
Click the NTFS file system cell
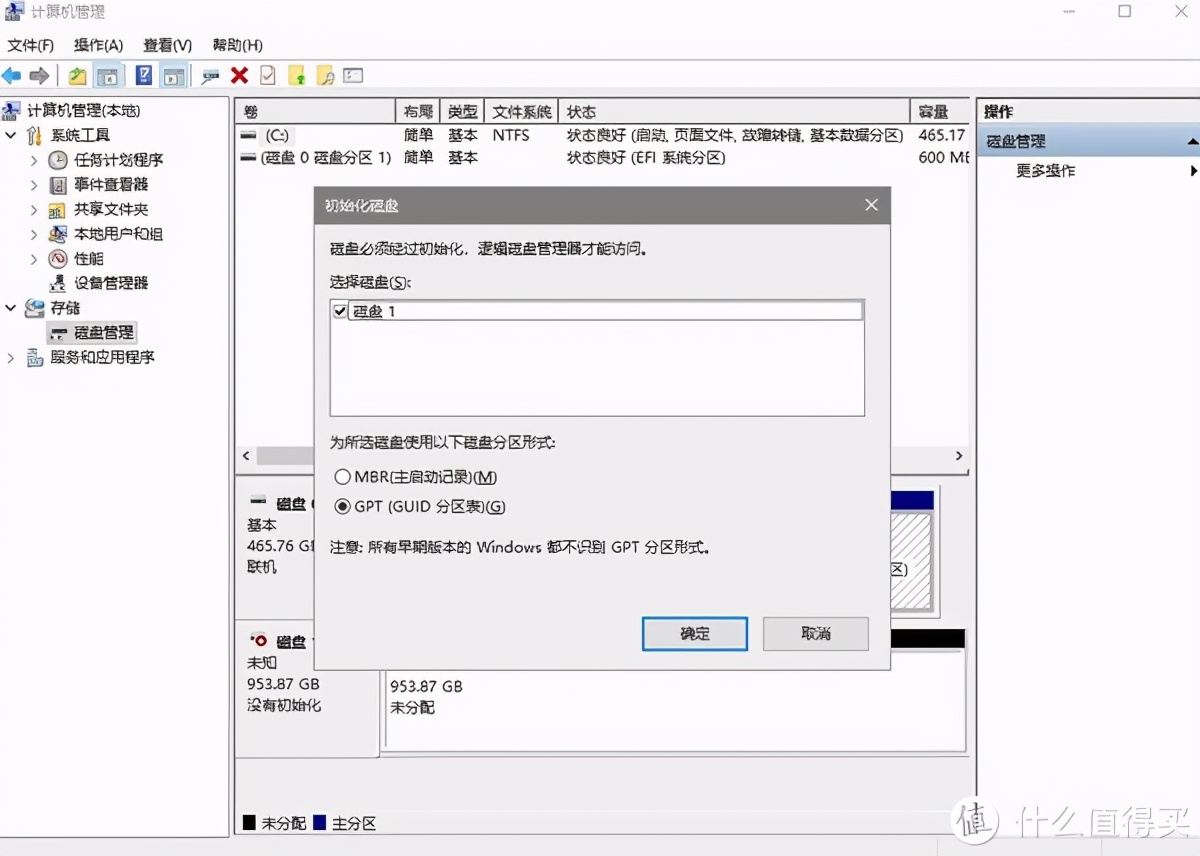511,135
